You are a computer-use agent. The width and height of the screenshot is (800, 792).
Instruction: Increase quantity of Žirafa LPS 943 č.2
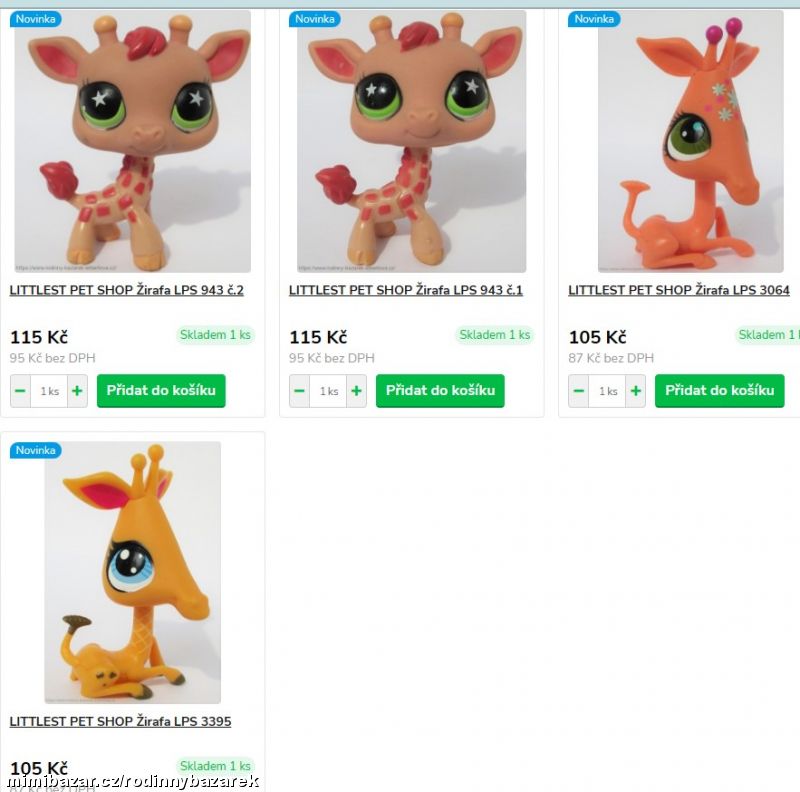(77, 391)
